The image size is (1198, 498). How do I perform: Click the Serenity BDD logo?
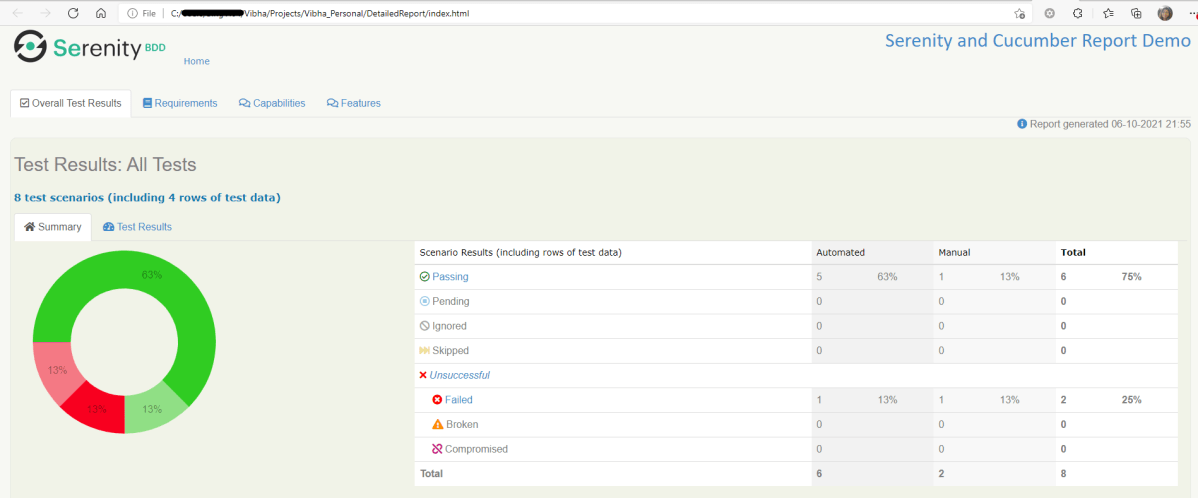click(88, 47)
